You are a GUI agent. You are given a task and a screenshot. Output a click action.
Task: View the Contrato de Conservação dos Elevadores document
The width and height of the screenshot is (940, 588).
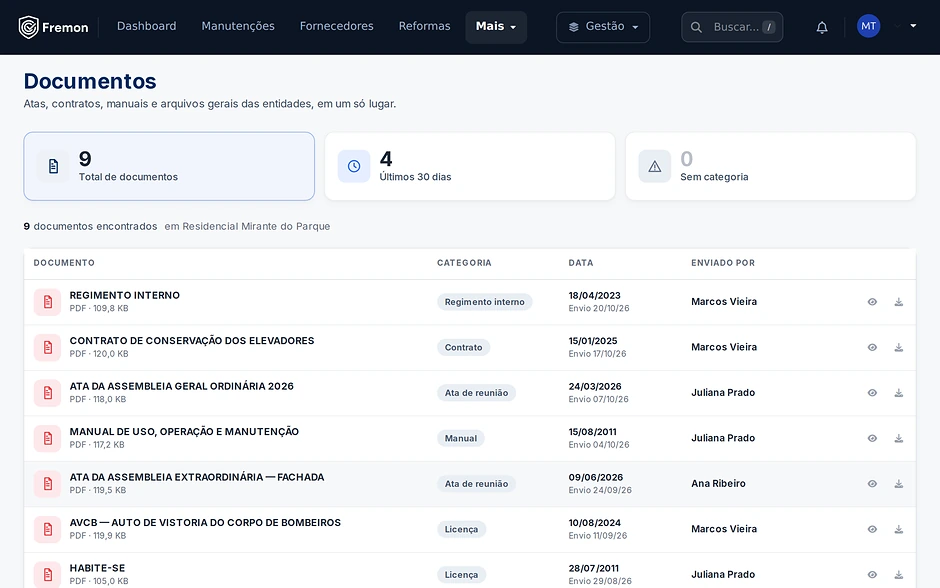point(872,348)
